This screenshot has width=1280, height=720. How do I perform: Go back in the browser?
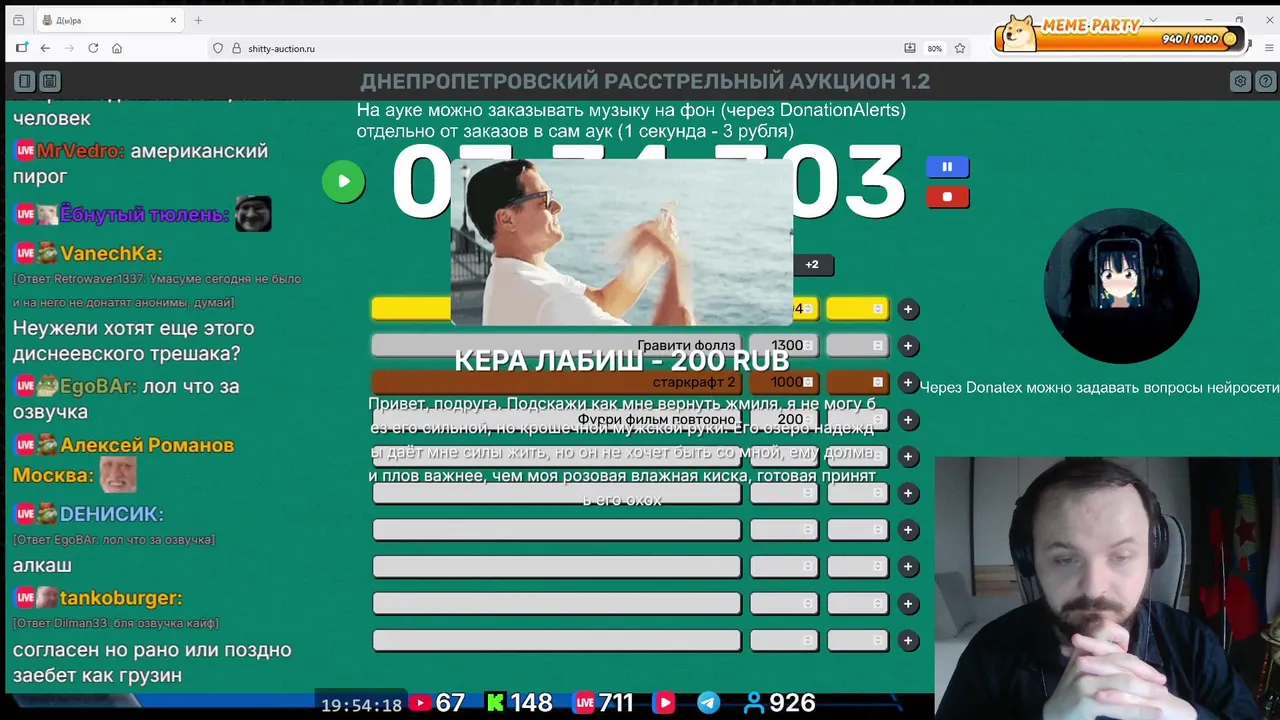point(45,48)
